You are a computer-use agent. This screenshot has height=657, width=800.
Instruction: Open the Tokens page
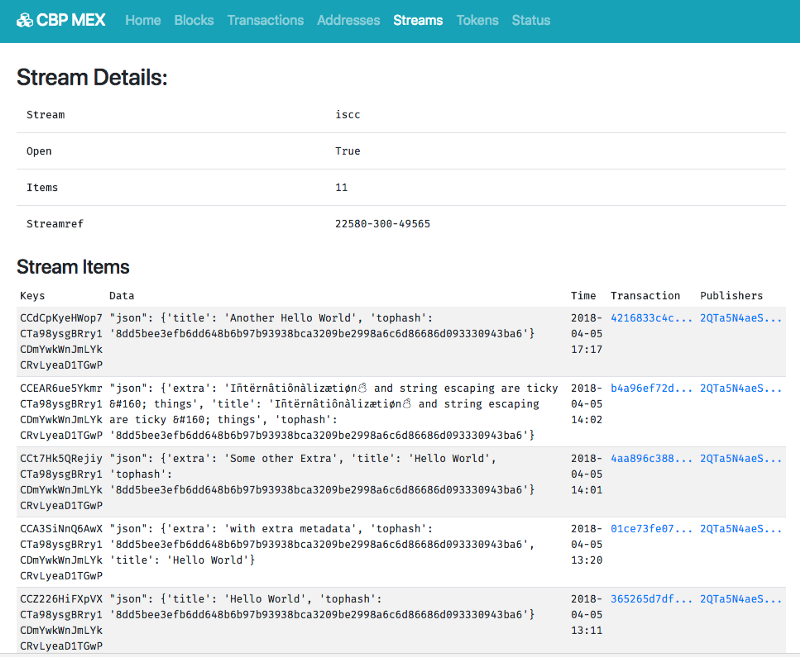point(477,20)
